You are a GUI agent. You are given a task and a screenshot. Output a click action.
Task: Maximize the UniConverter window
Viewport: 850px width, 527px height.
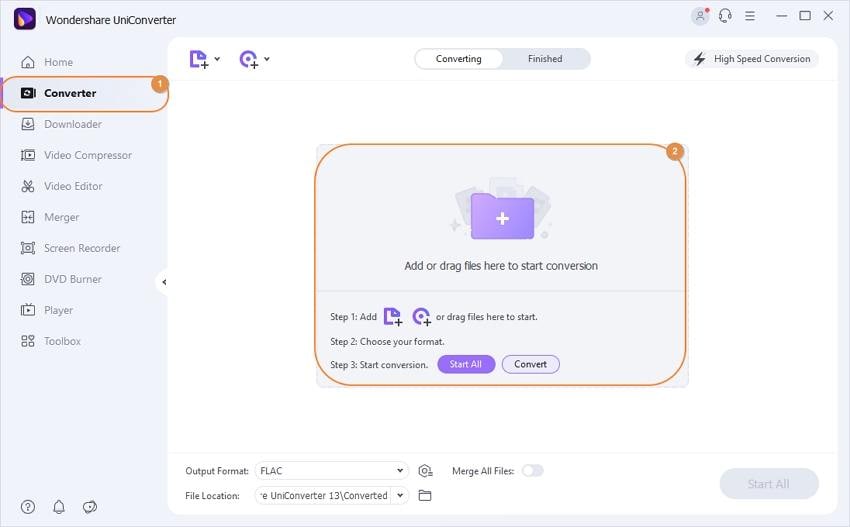tap(805, 16)
